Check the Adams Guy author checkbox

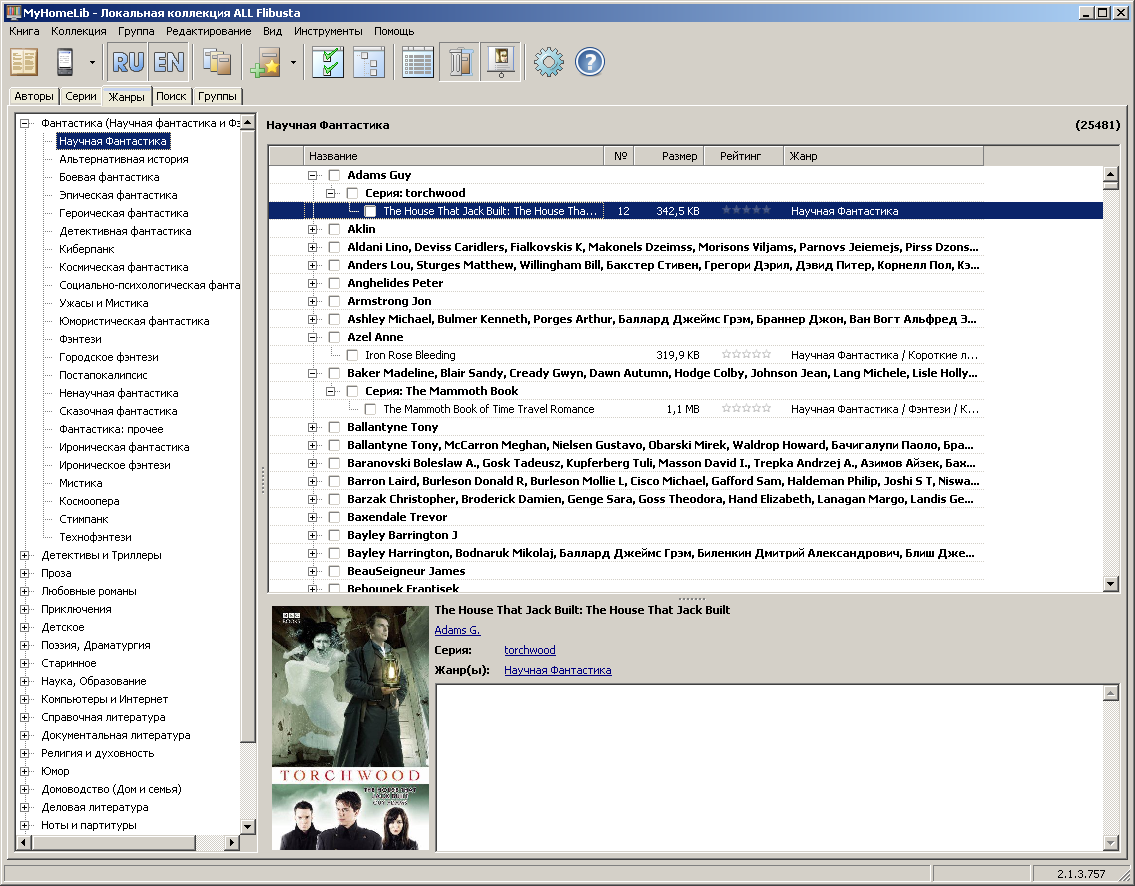334,175
